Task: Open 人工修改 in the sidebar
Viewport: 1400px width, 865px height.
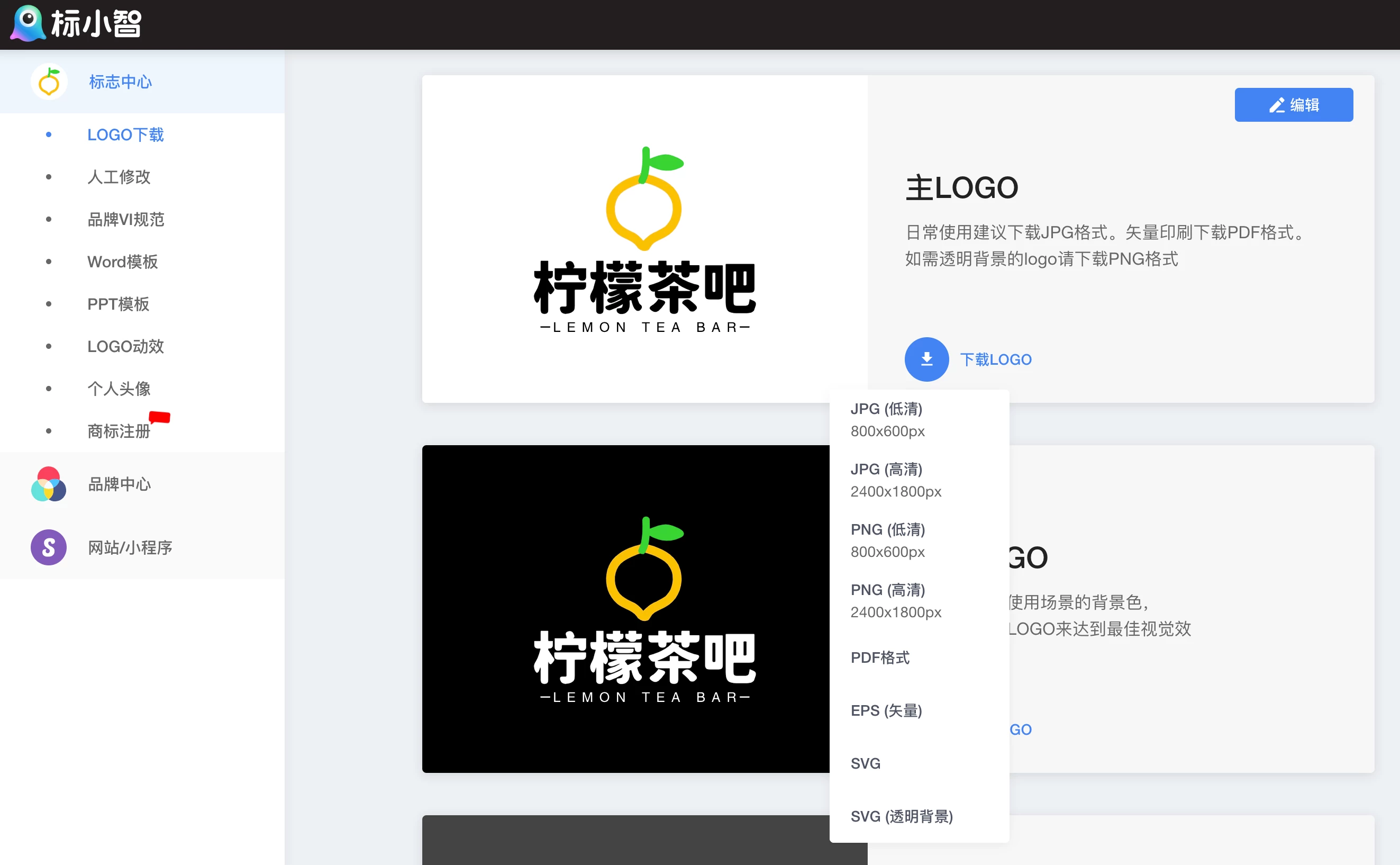Action: click(x=119, y=177)
